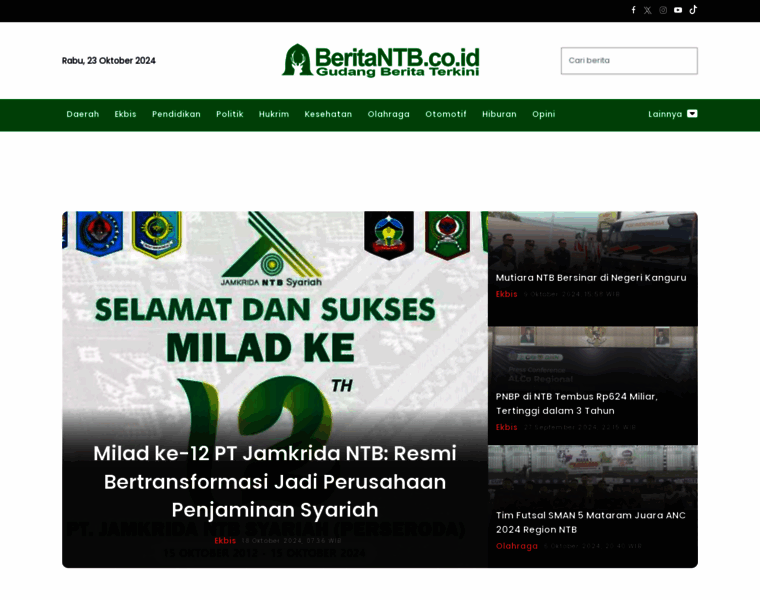Expand the Lainnya dropdown arrow
Screen dimensions: 760x600
point(692,114)
